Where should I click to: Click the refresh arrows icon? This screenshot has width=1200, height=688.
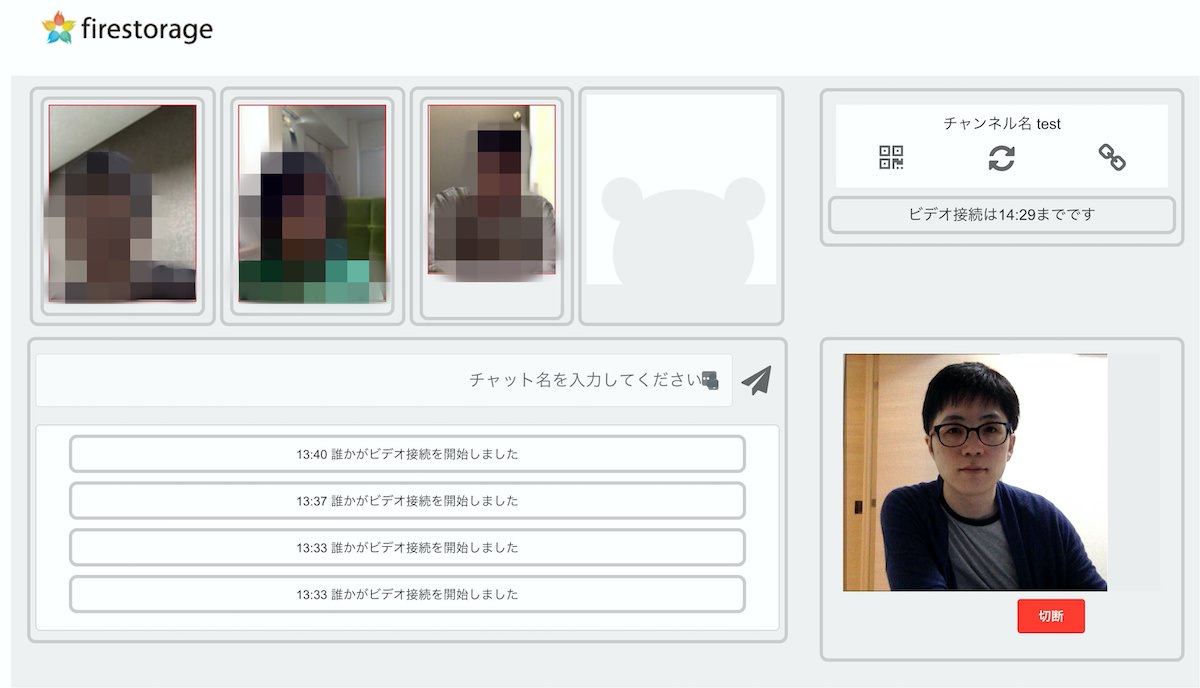coord(1001,157)
